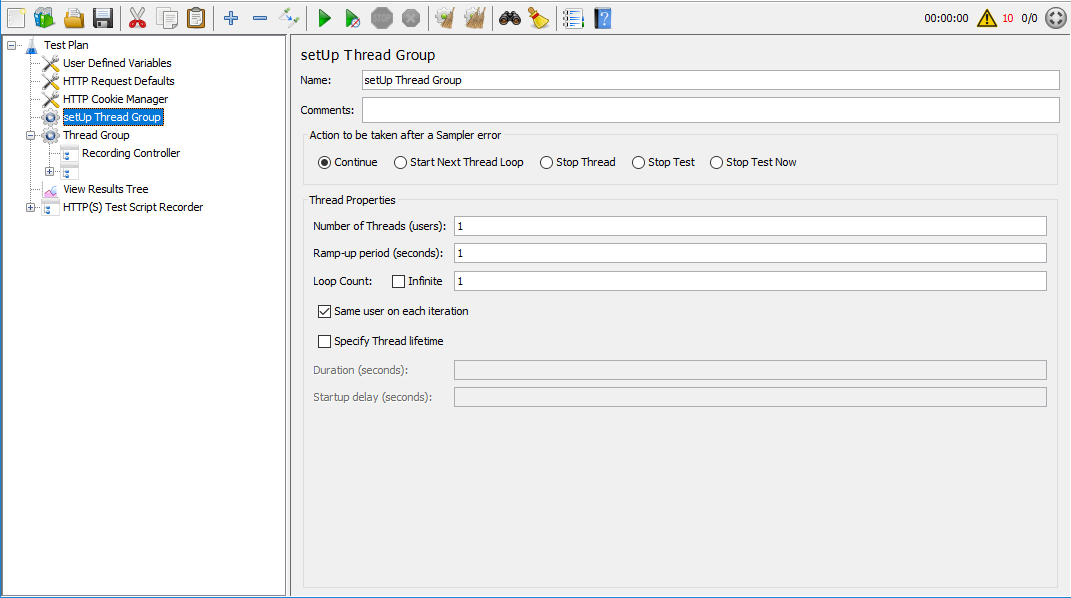The image size is (1071, 598).
Task: Click the warning triangle error log button
Action: 987,18
